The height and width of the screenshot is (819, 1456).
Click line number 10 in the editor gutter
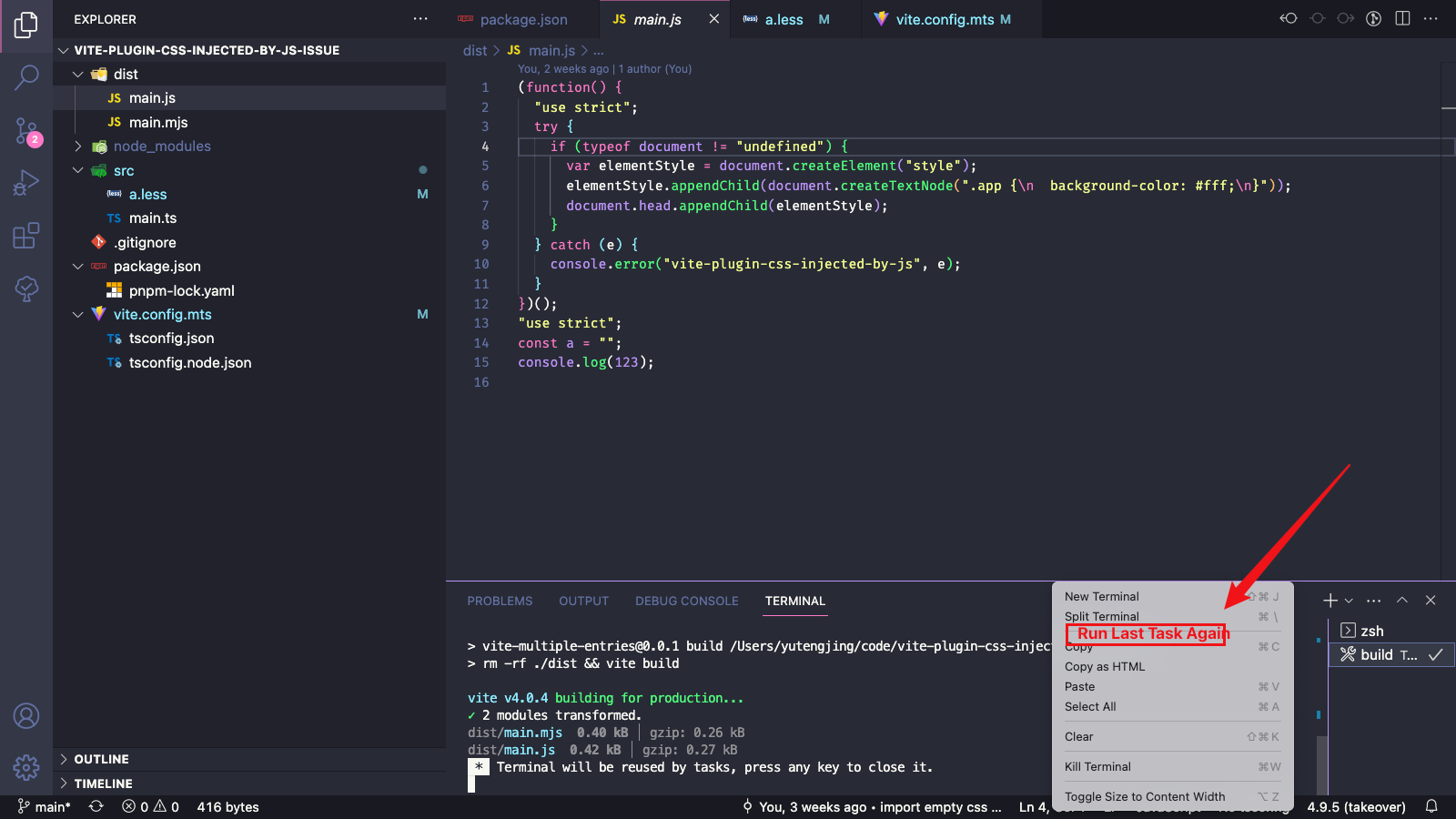coord(480,264)
